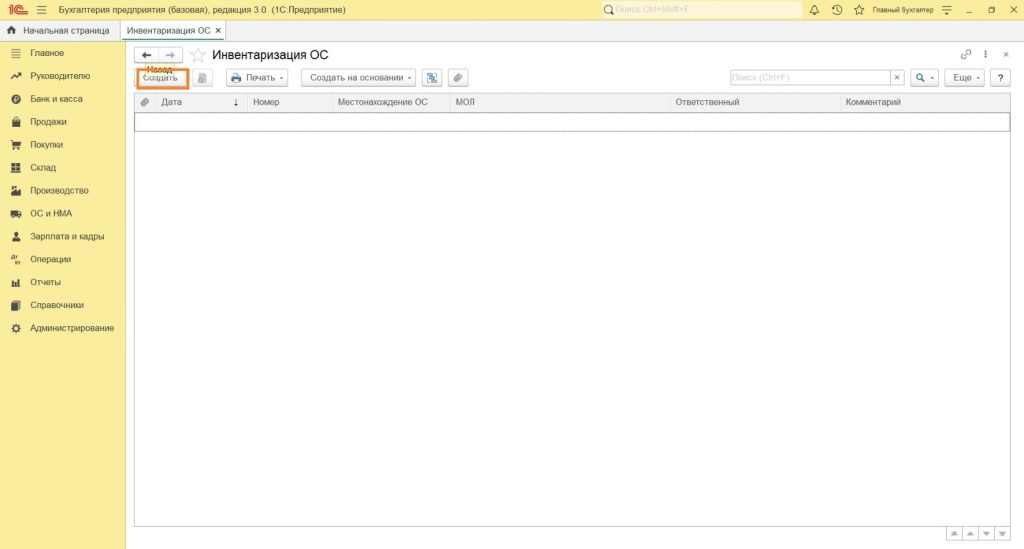Clear the list search with X button
1024x549 pixels.
pos(897,78)
